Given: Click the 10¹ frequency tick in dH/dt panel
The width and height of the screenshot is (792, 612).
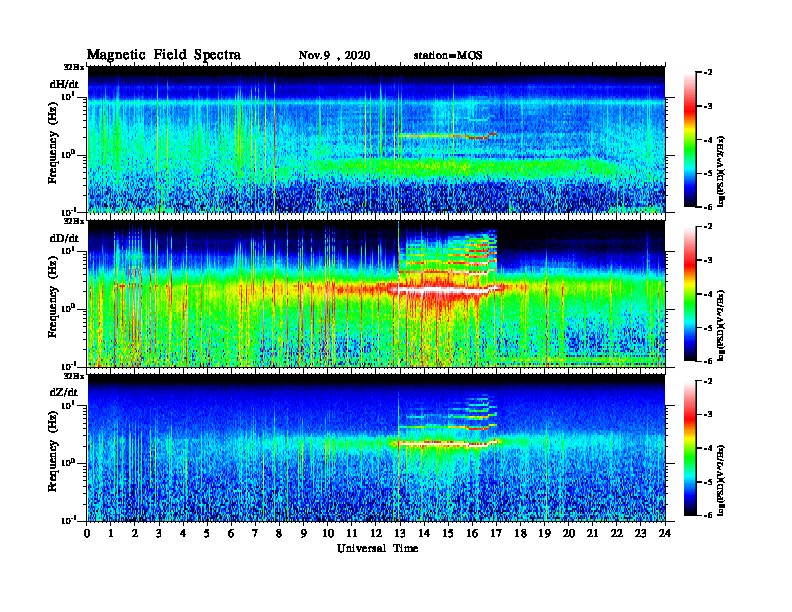Looking at the screenshot, I should (x=68, y=96).
